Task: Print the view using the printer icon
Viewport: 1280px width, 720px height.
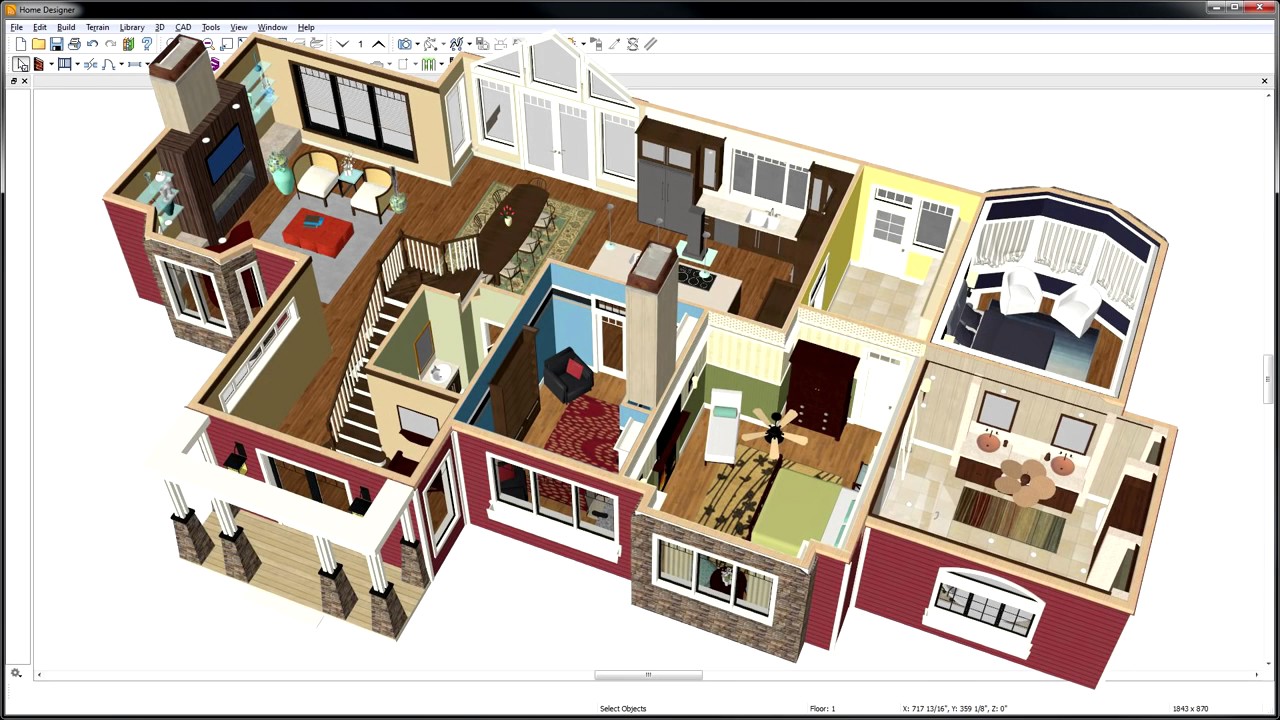Action: tap(74, 44)
